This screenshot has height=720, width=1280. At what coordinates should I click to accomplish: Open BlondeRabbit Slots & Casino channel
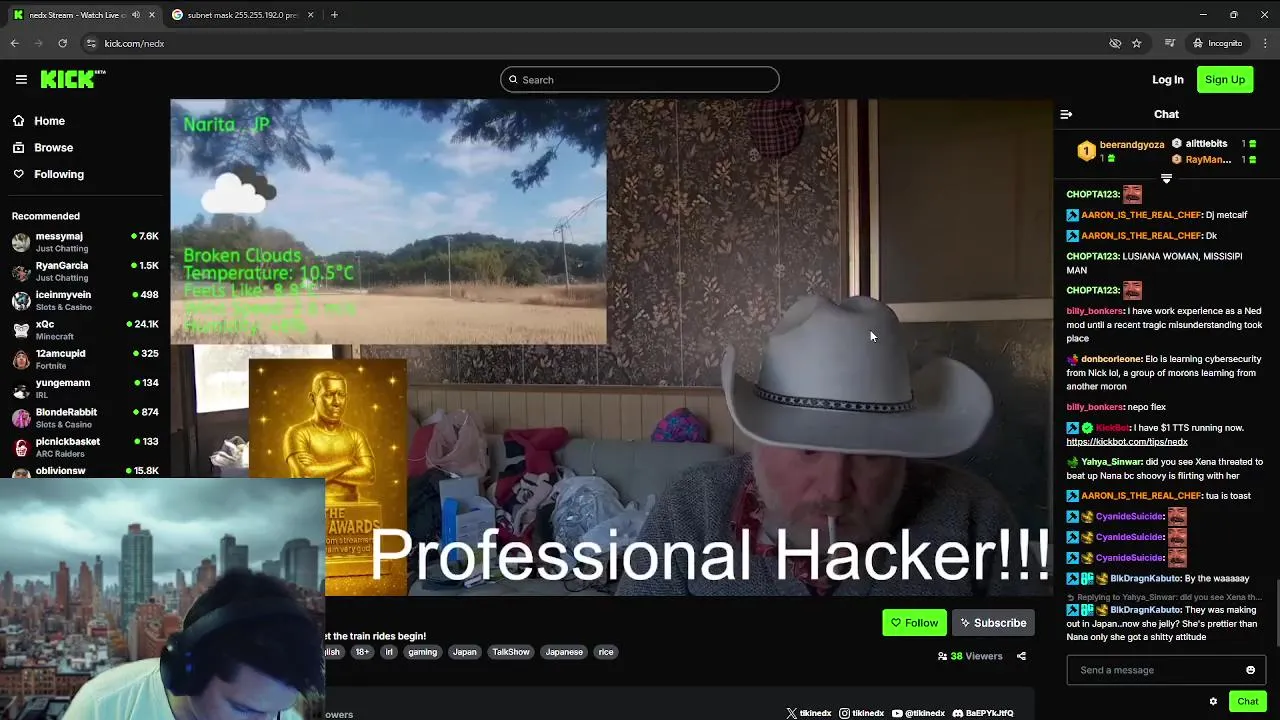(85, 418)
